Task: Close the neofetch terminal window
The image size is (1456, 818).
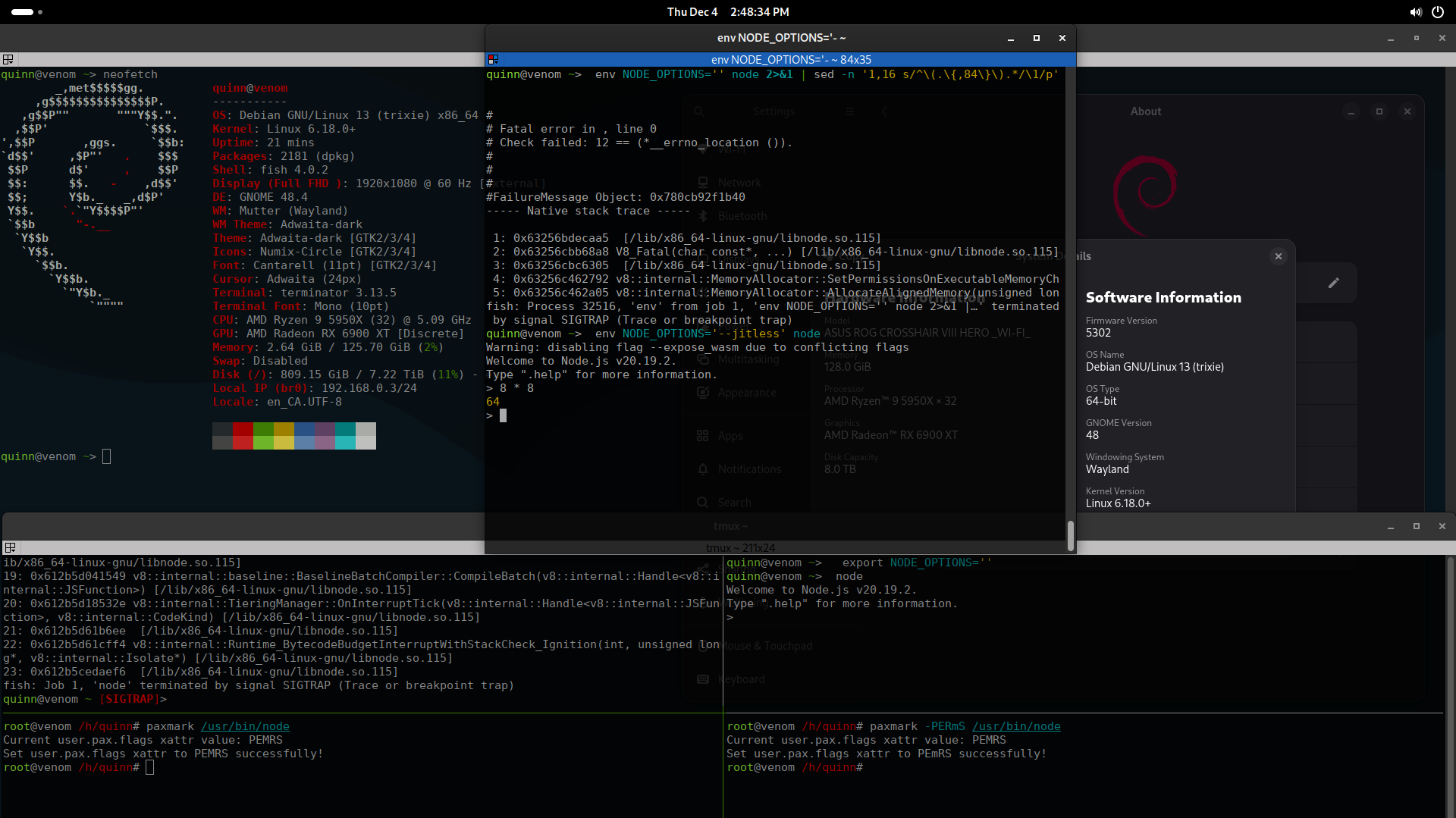Action: [1442, 38]
